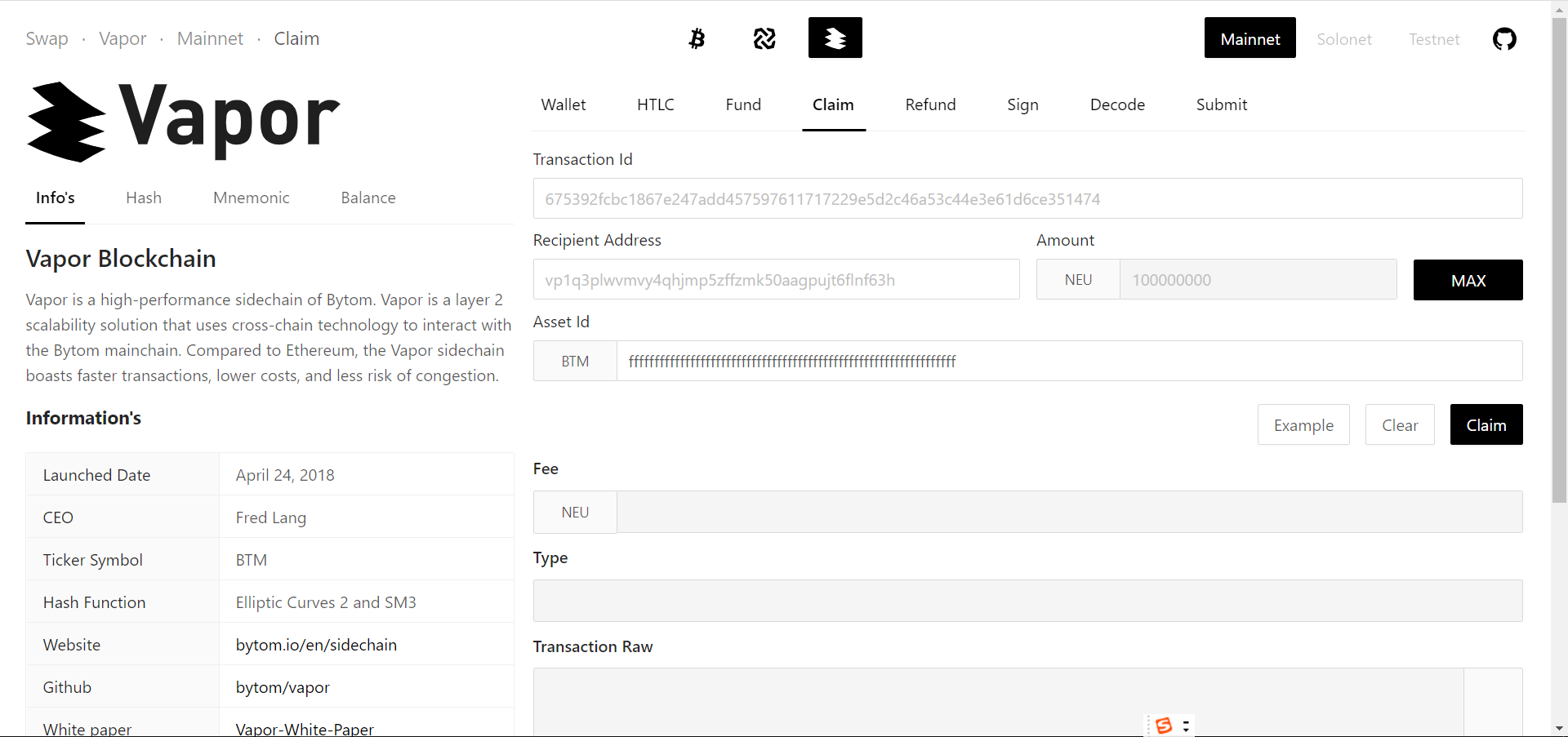Click the Sogou input method icon
This screenshot has height=737, width=1568.
pyautogui.click(x=1164, y=725)
